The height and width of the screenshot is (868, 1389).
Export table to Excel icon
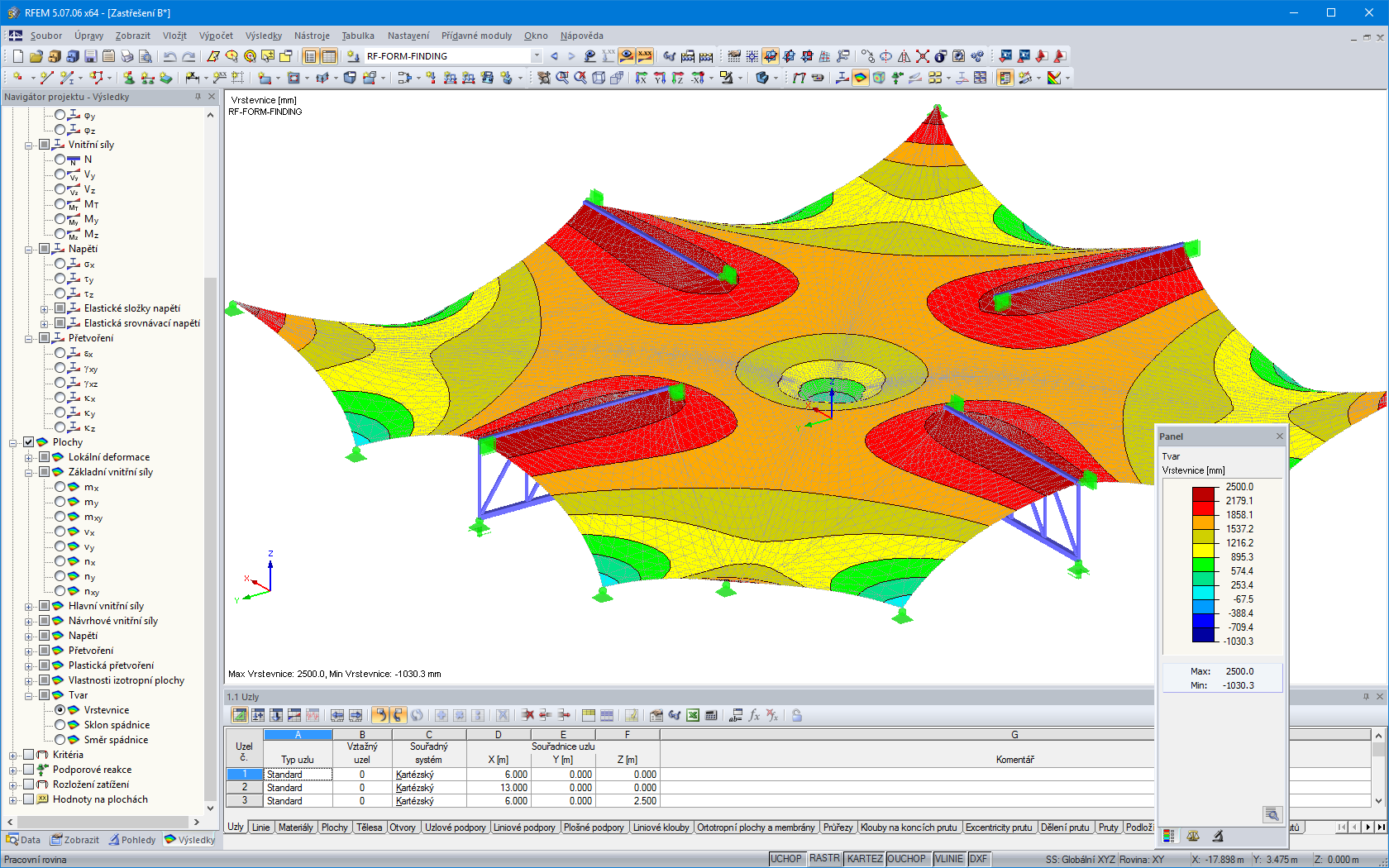[693, 715]
